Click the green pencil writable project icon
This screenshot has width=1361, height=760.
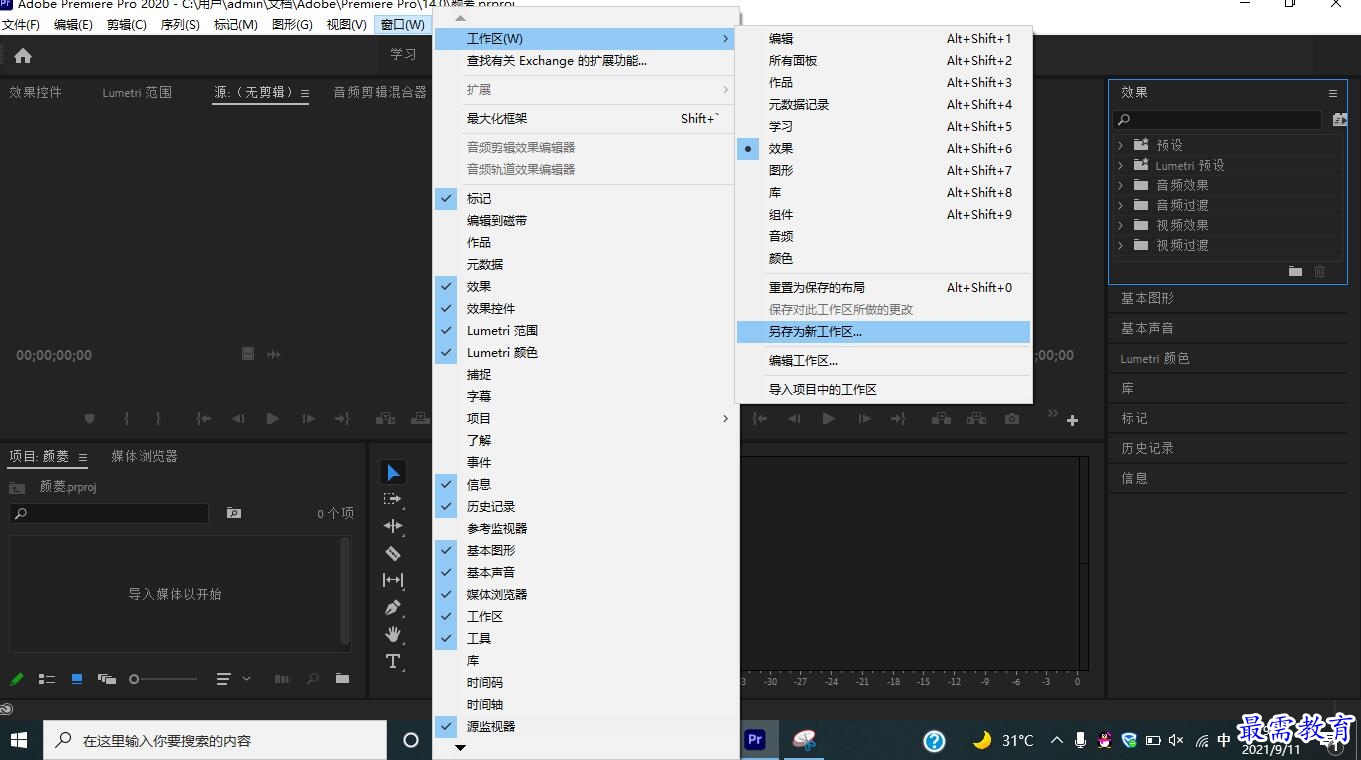[17, 679]
